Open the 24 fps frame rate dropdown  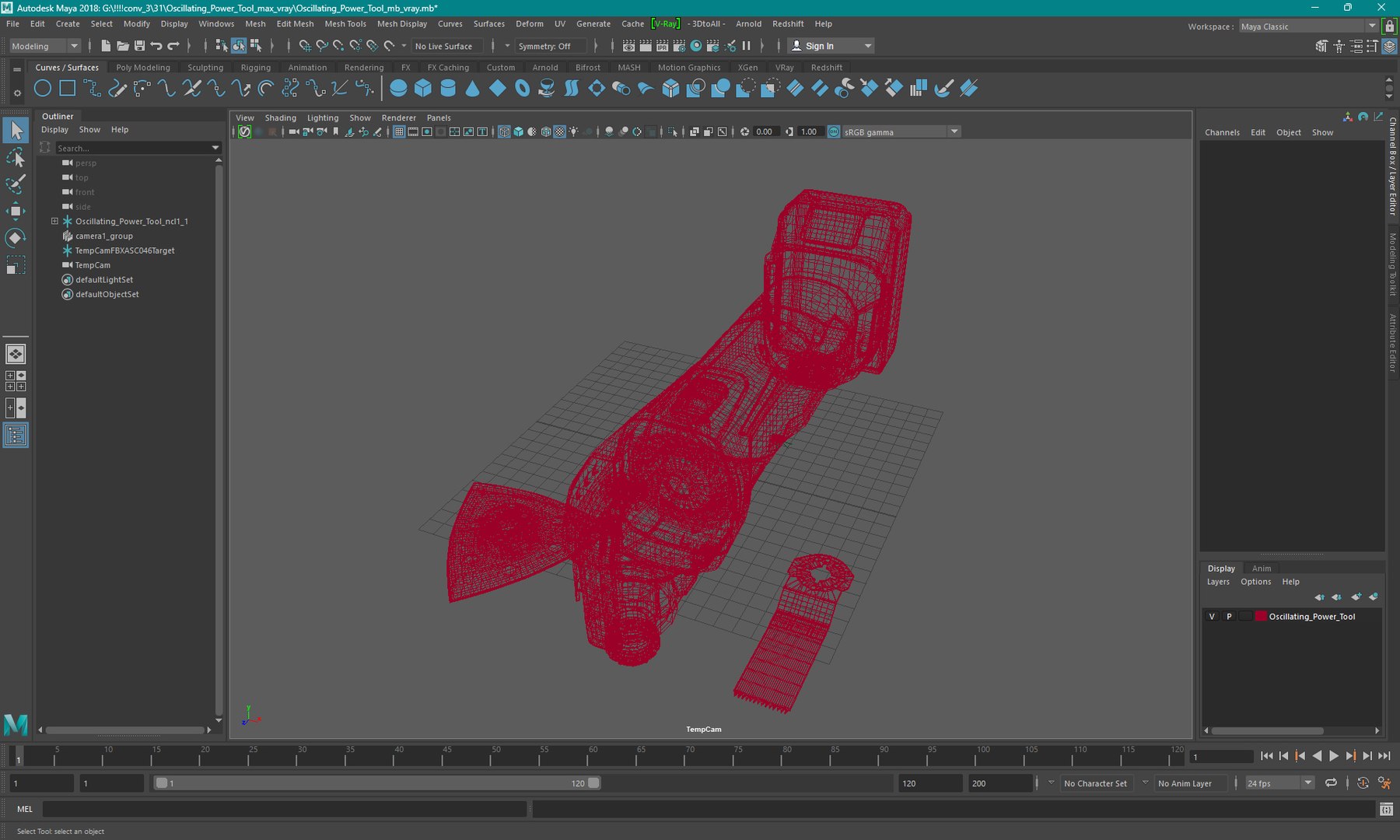[x=1279, y=783]
